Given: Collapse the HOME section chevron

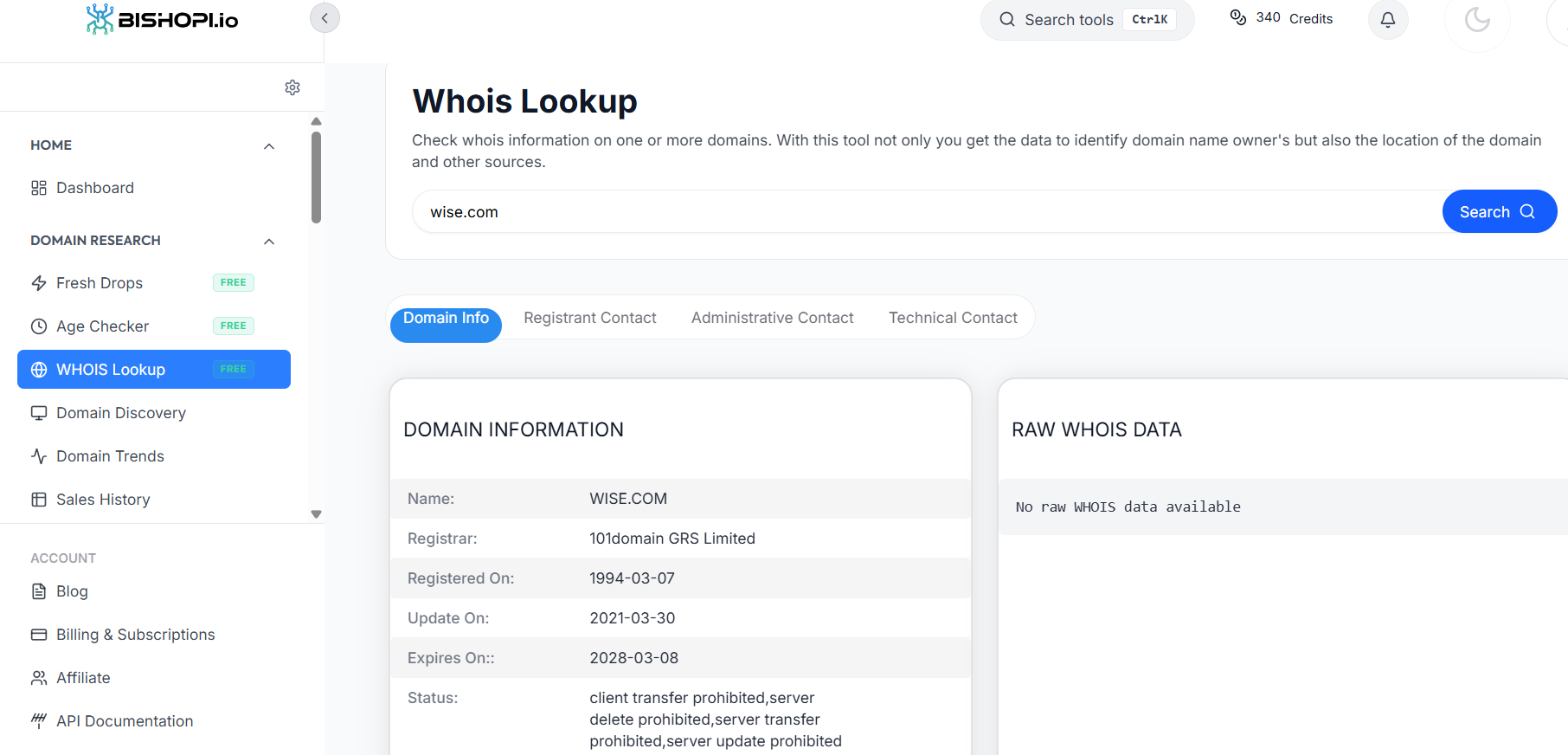Looking at the screenshot, I should 269,146.
